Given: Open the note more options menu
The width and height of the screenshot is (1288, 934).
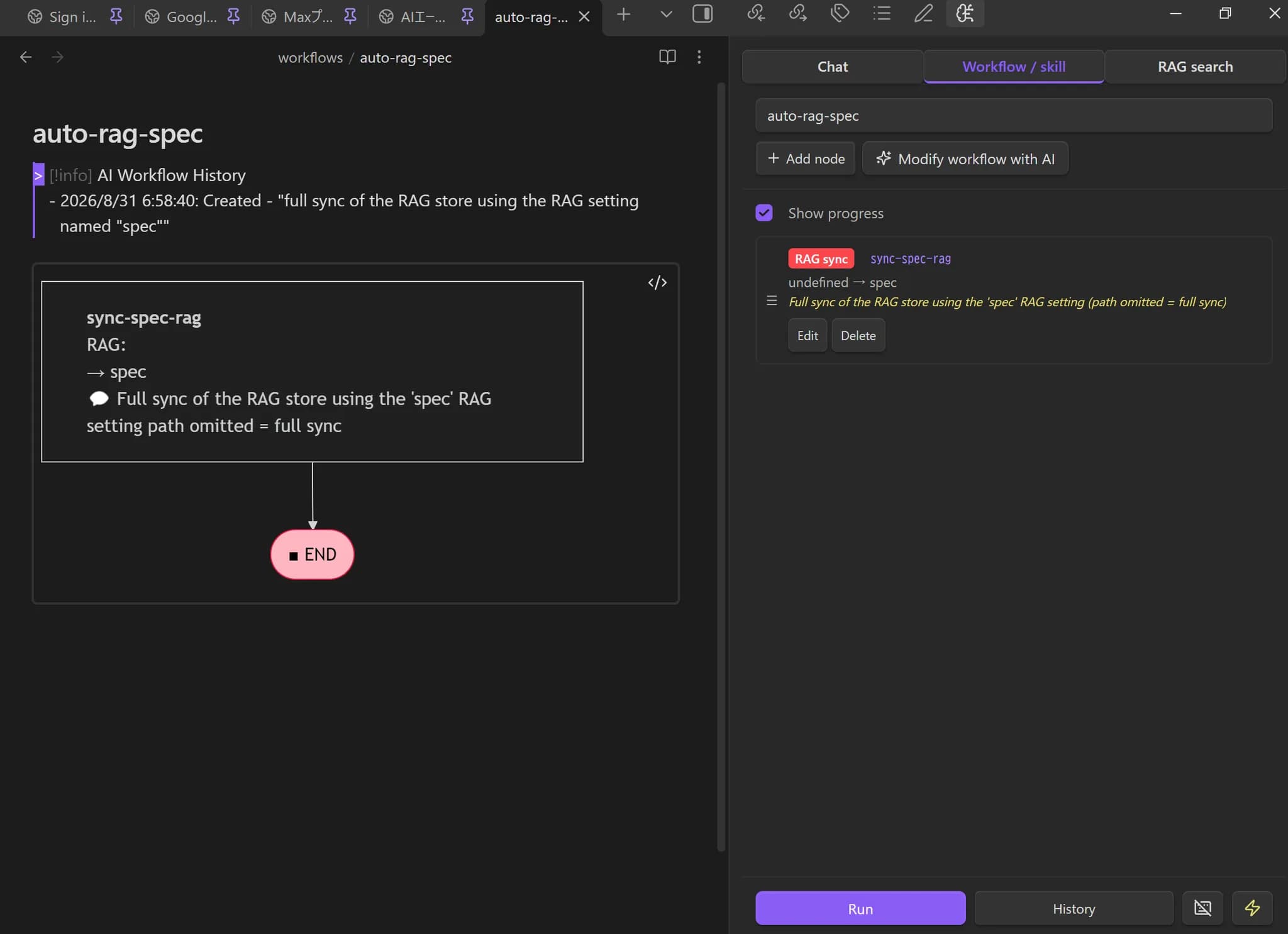Looking at the screenshot, I should (699, 57).
